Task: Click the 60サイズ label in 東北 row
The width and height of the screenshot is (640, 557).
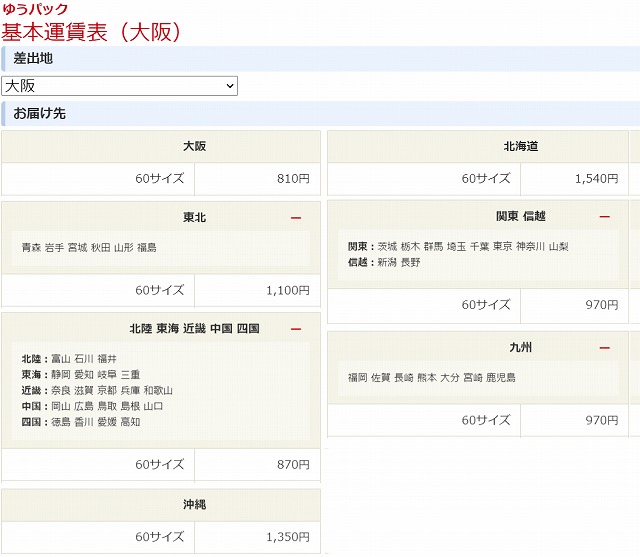Action: click(160, 290)
